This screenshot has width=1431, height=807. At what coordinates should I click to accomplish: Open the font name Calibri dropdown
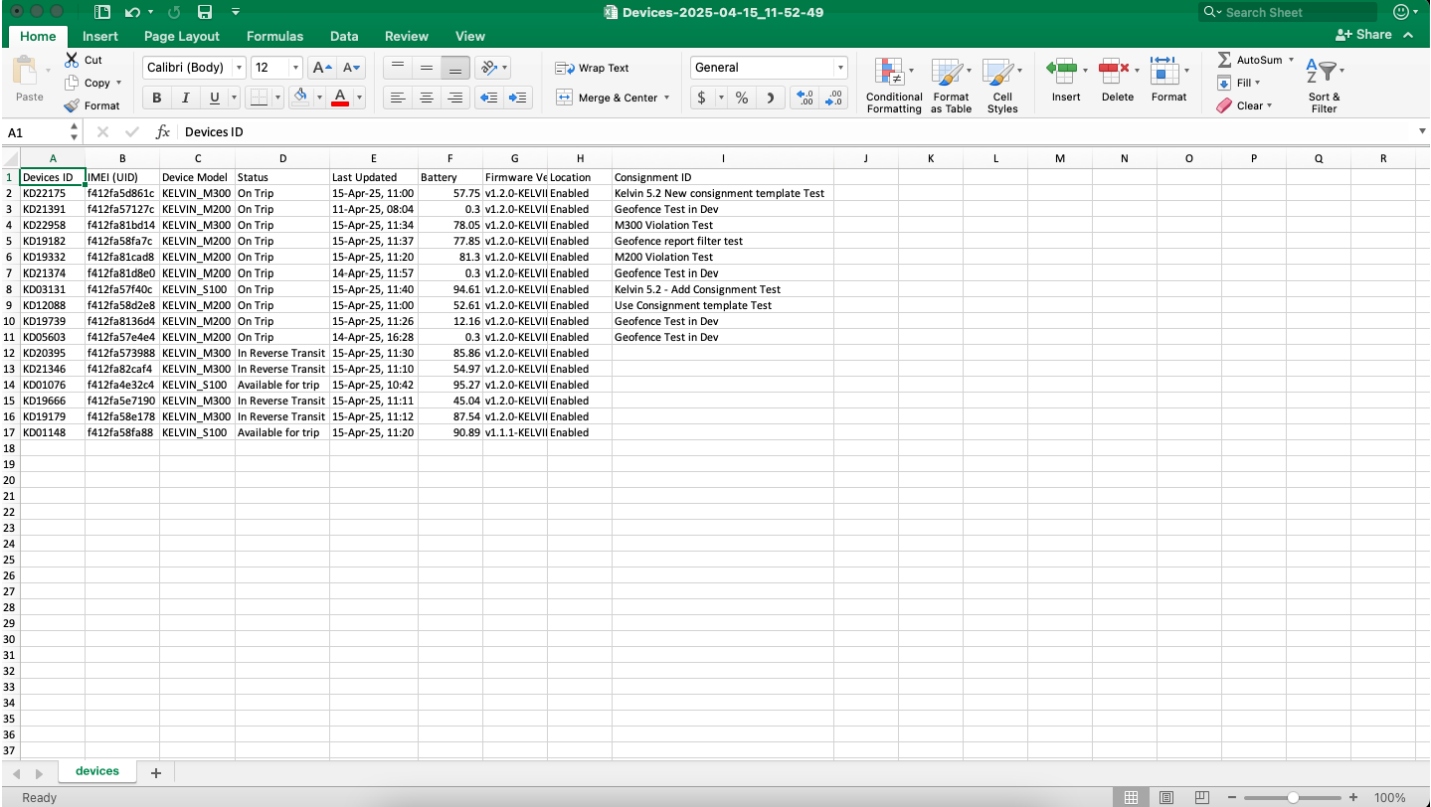pyautogui.click(x=240, y=68)
